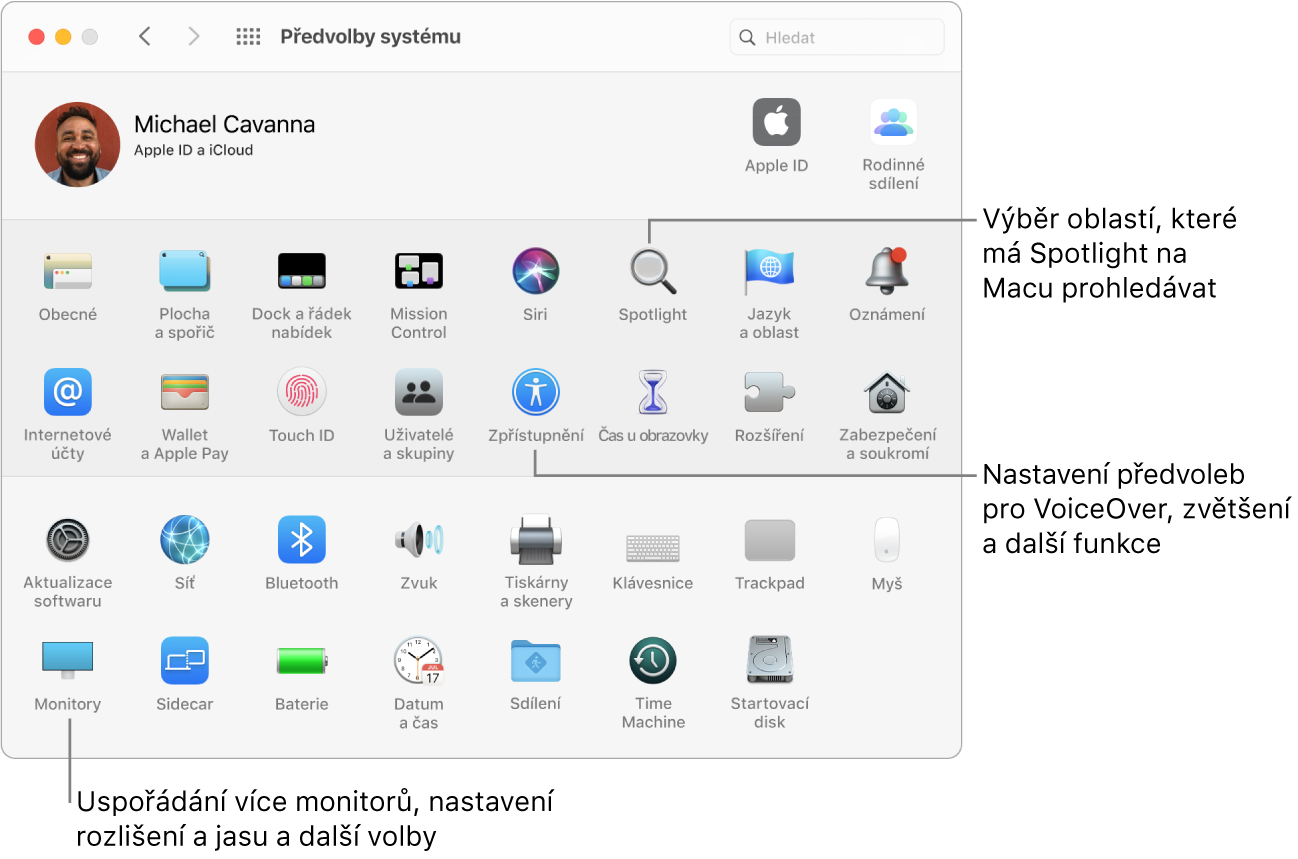Image resolution: width=1298 pixels, height=859 pixels.
Task: Open Rodinné sdílení settings
Action: click(893, 123)
